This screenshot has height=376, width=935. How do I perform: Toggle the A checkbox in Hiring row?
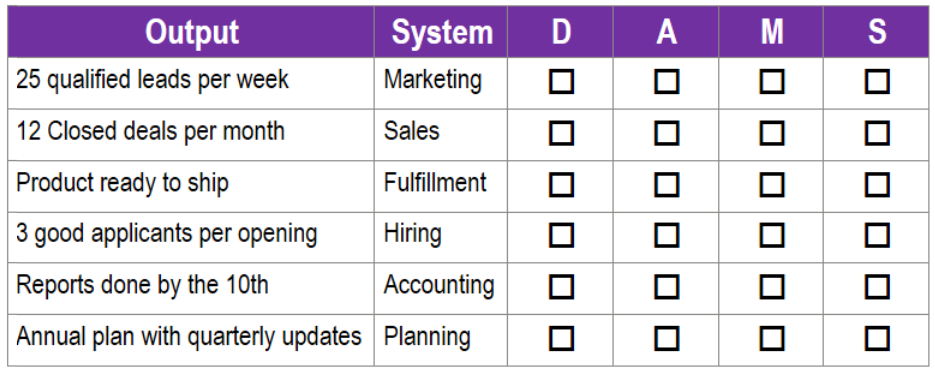(666, 235)
